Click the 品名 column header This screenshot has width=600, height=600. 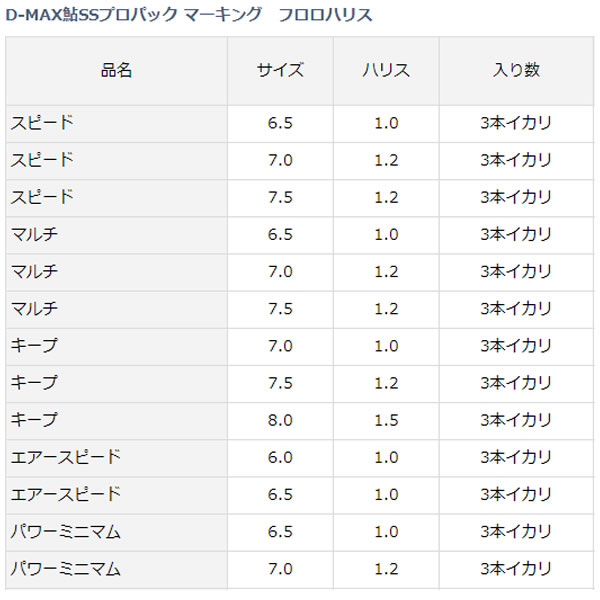(116, 70)
